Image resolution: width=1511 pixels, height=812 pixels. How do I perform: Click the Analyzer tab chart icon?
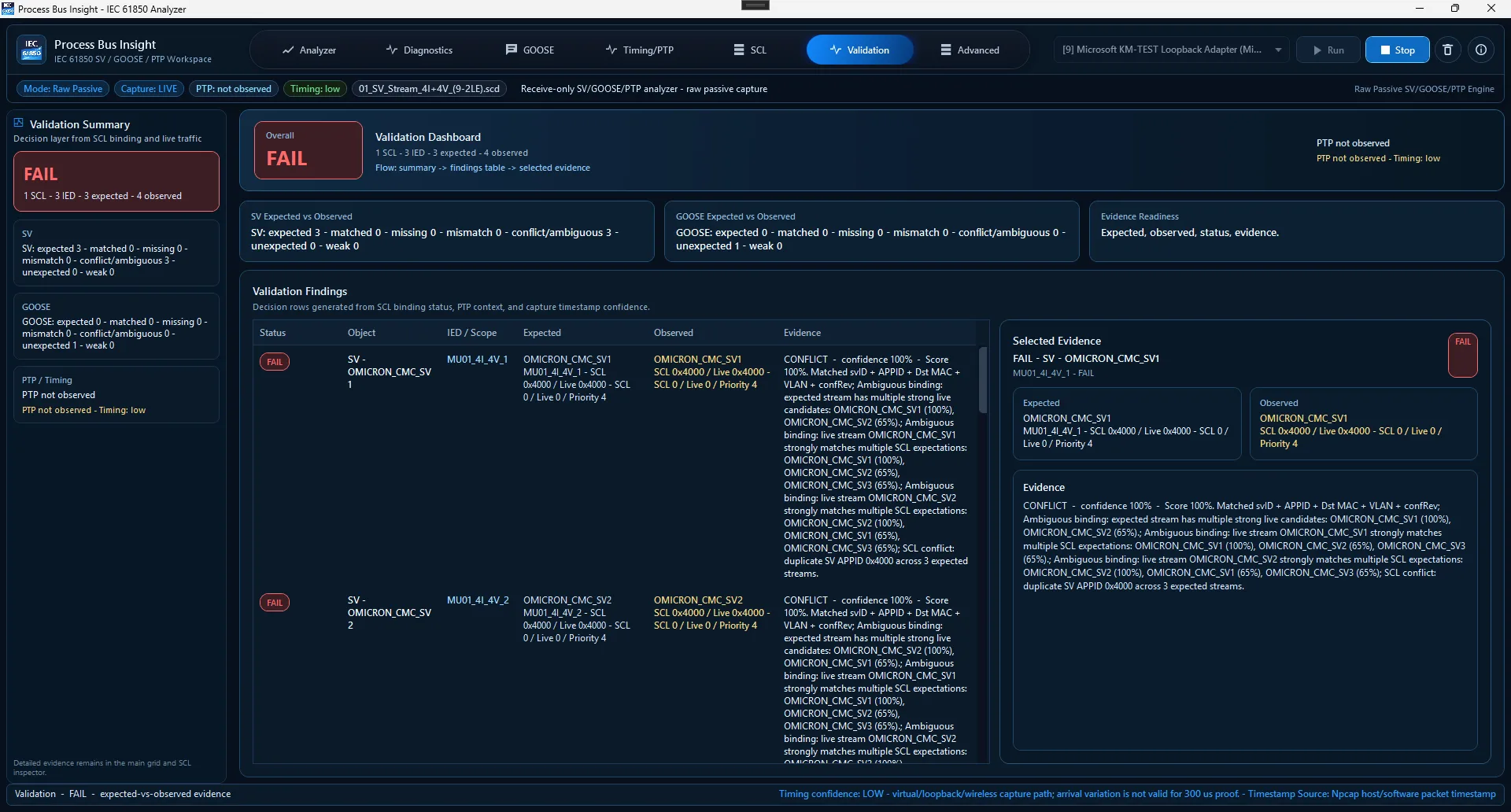point(288,50)
